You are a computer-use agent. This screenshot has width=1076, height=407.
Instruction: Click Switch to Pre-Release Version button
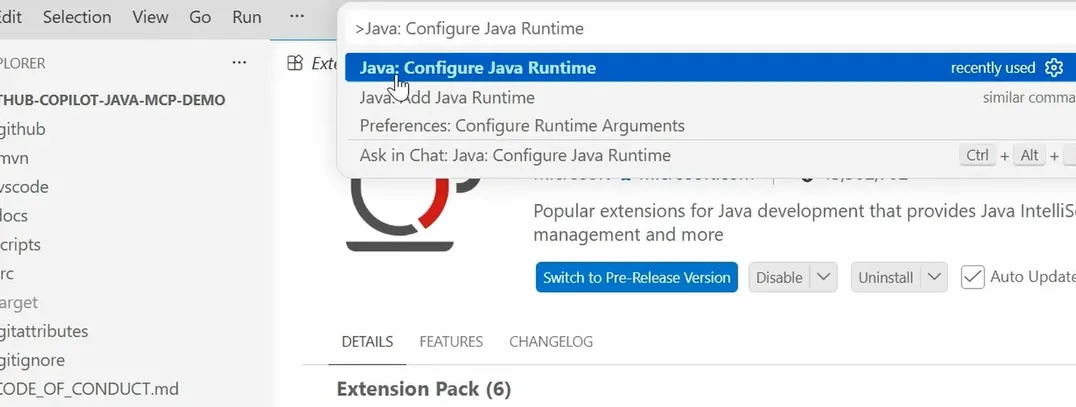coord(637,277)
